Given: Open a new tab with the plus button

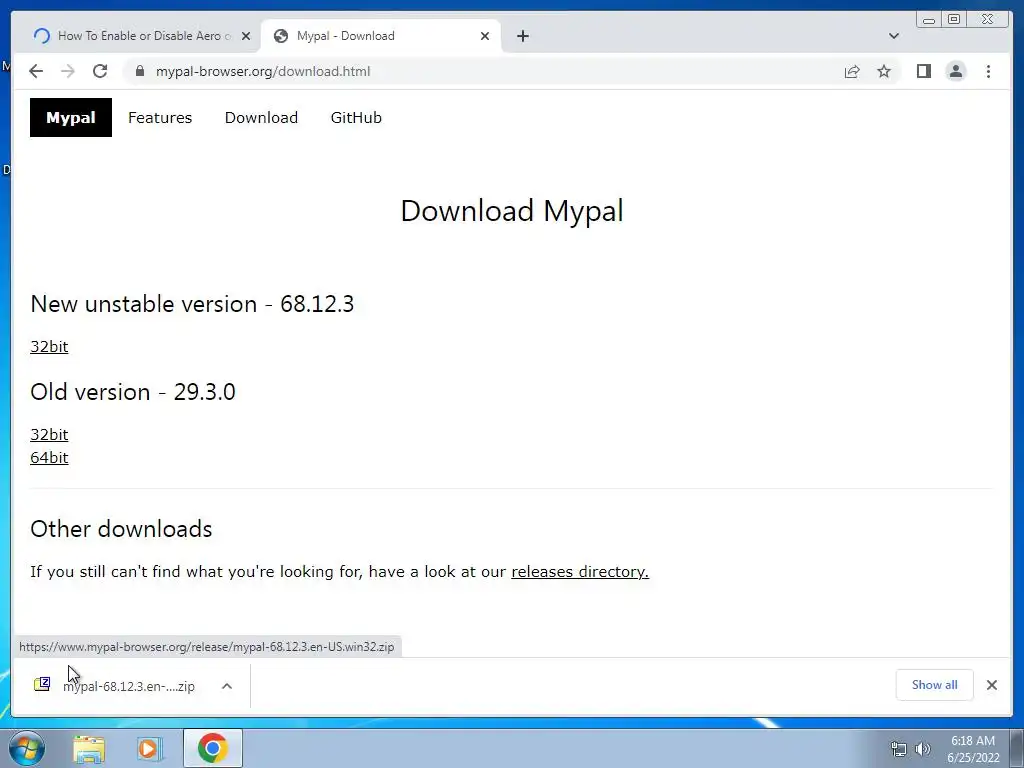Looking at the screenshot, I should coord(522,36).
